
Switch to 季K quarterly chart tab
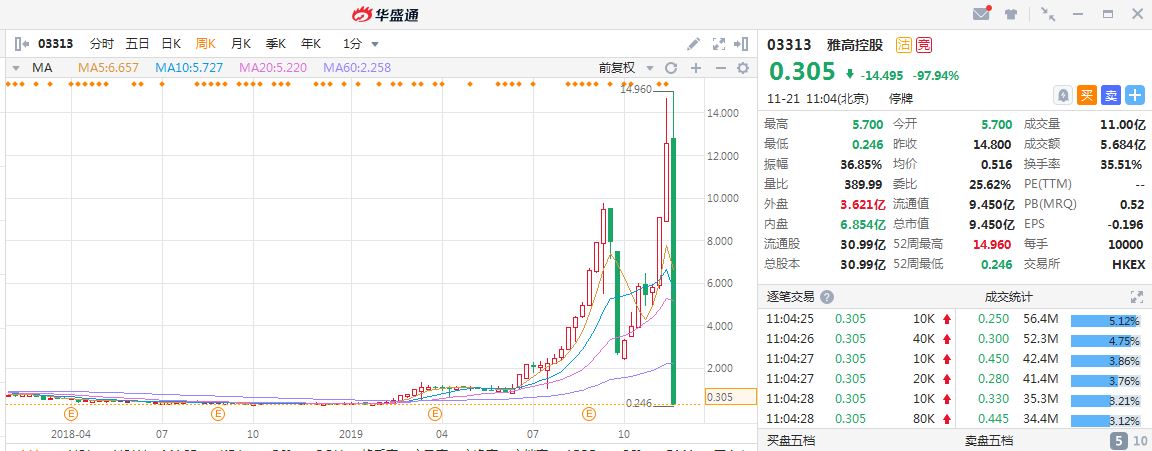[276, 44]
